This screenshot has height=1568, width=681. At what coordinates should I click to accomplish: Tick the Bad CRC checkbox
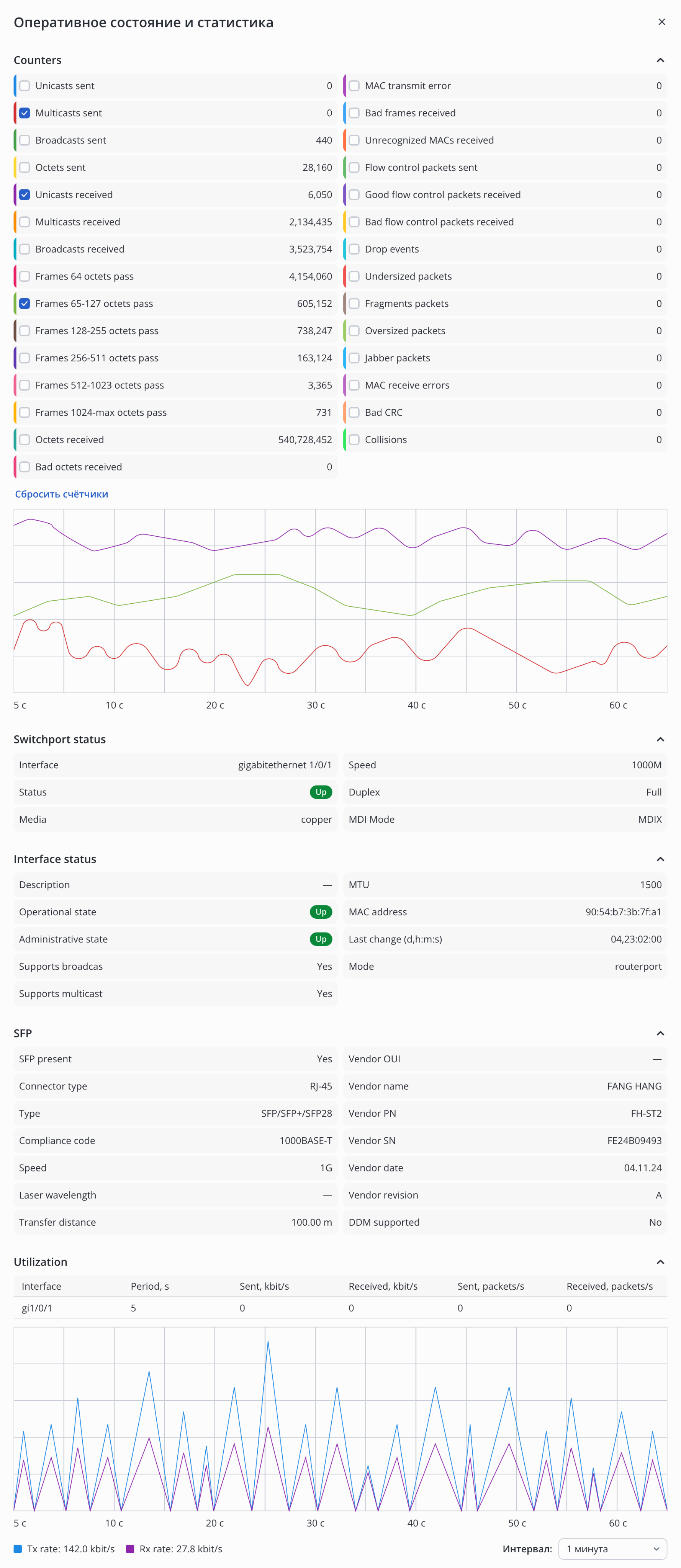coord(354,413)
